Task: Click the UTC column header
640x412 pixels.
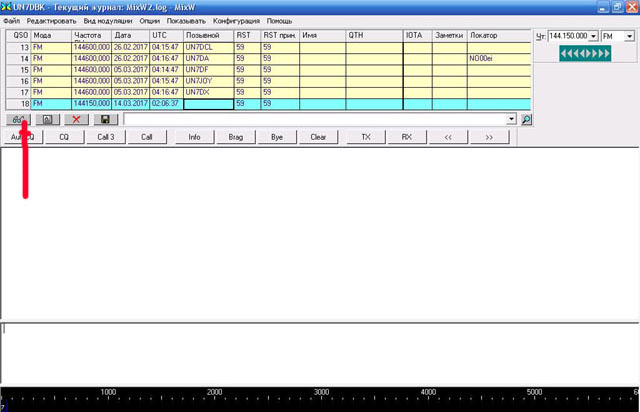Action: pyautogui.click(x=167, y=36)
